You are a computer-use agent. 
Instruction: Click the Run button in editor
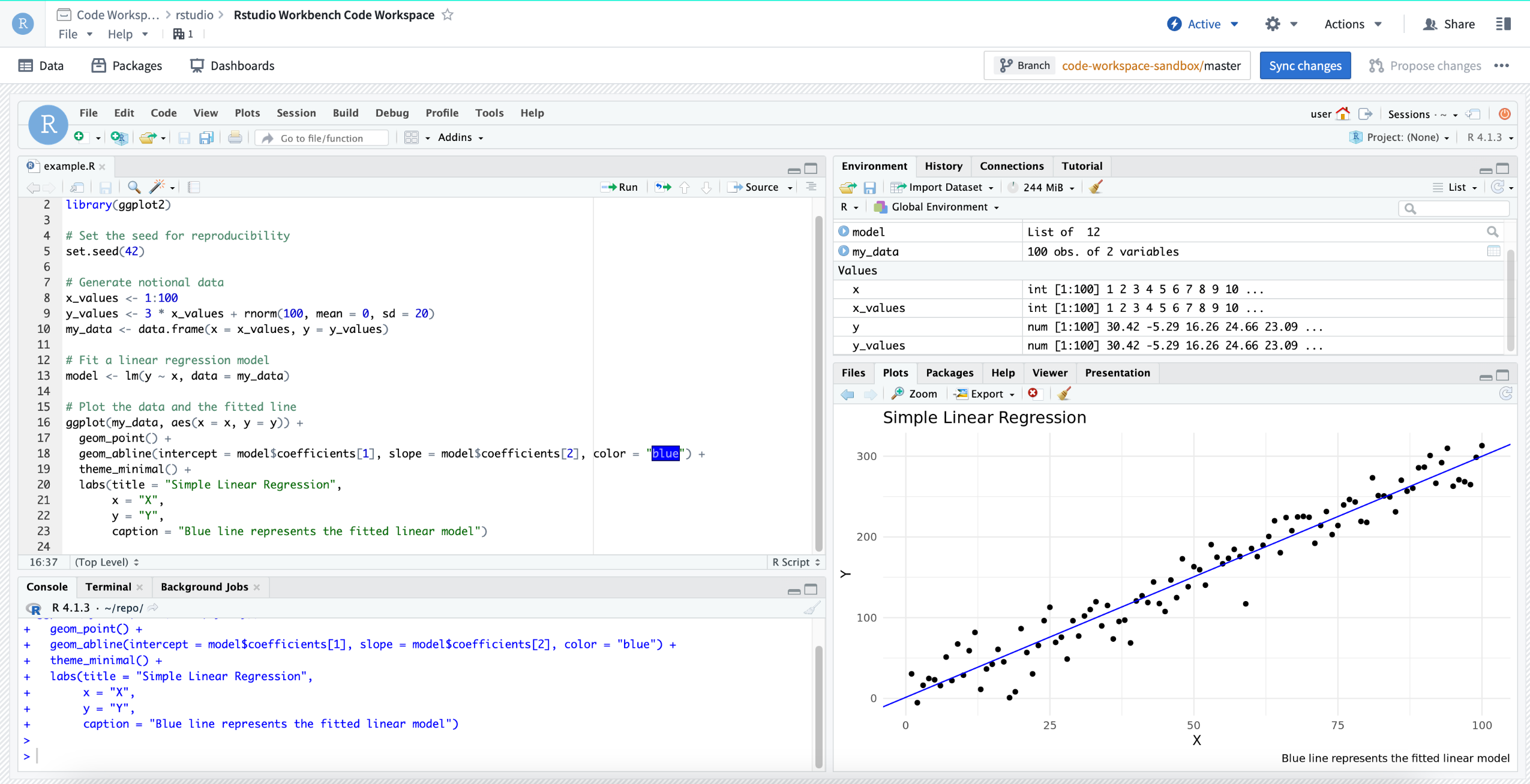click(620, 187)
